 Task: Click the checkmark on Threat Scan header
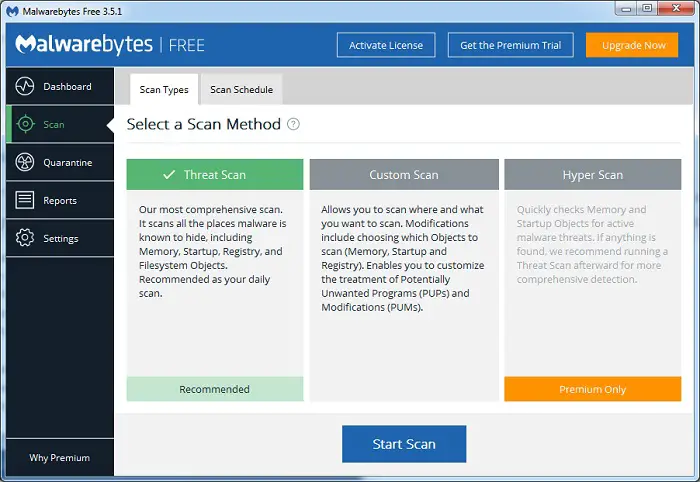point(169,175)
